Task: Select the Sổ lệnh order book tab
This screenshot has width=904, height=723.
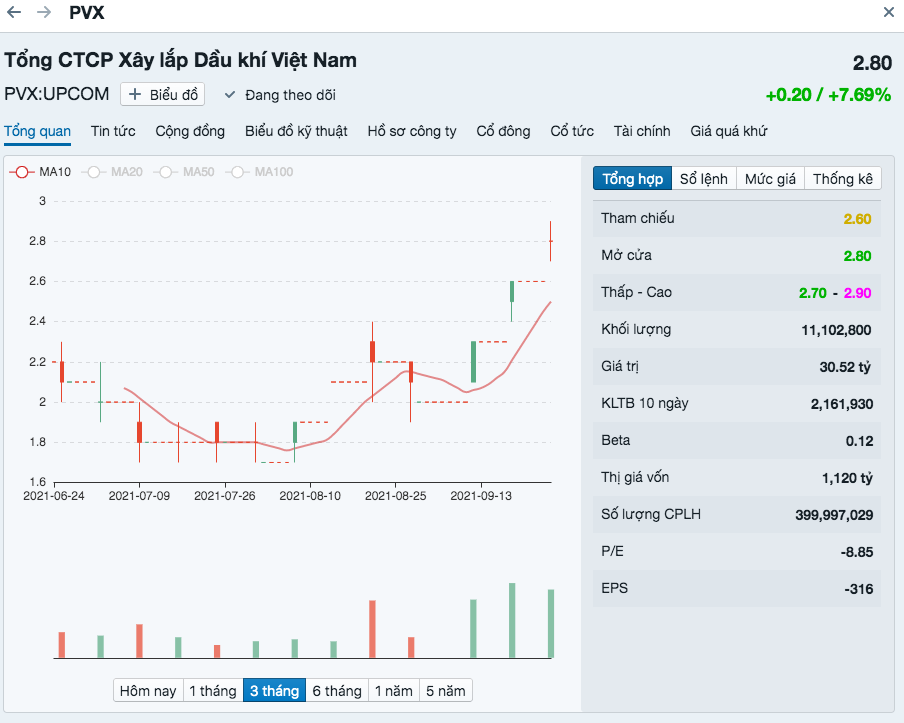Action: [x=704, y=179]
